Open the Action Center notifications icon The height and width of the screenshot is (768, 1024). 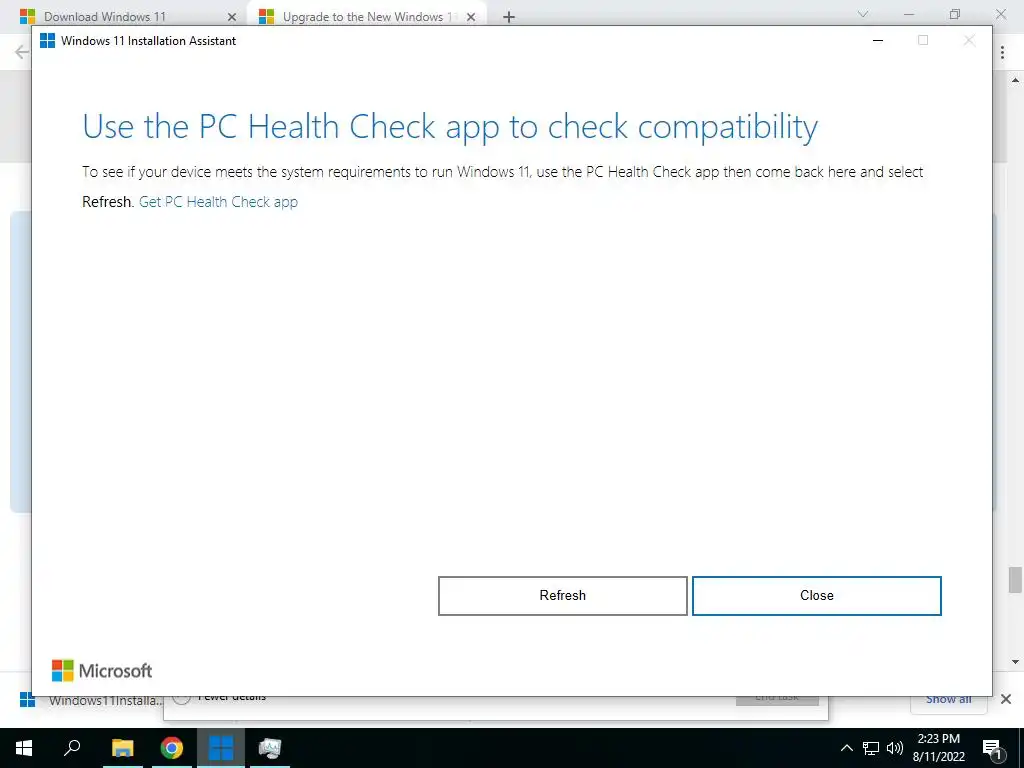992,748
